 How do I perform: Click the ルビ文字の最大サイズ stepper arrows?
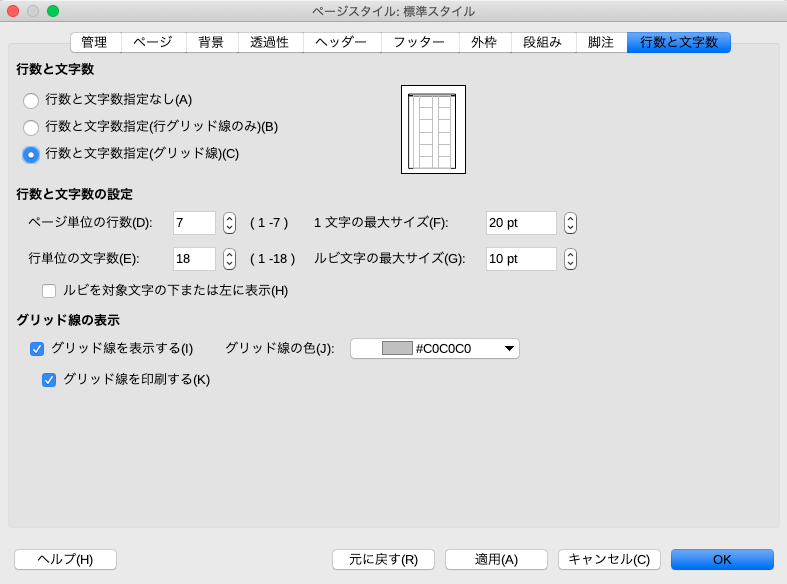click(570, 259)
